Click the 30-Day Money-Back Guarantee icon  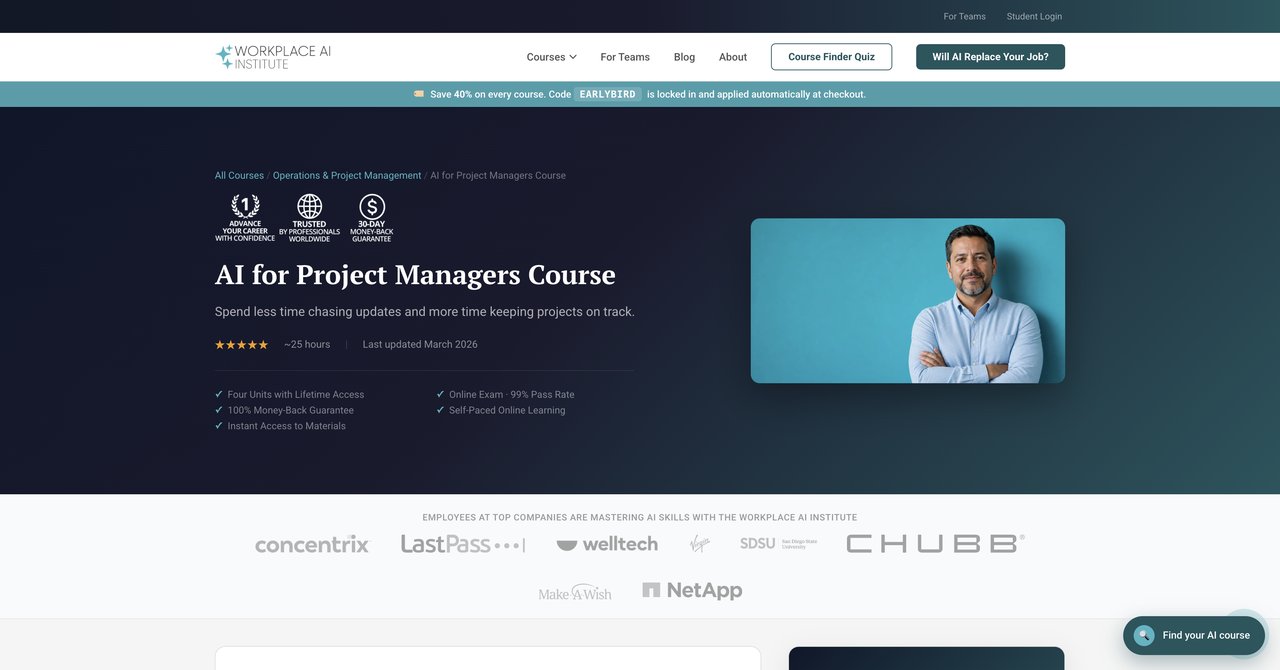click(372, 218)
